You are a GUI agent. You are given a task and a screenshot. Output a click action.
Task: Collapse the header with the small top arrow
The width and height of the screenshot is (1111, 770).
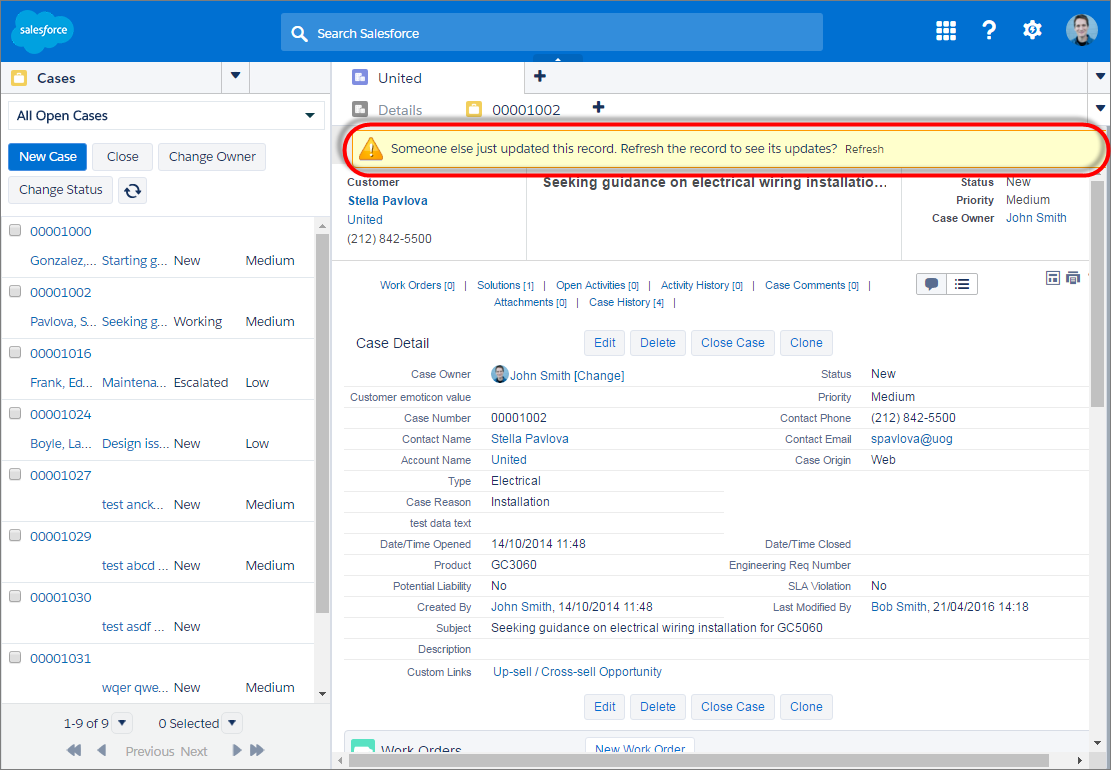point(558,58)
